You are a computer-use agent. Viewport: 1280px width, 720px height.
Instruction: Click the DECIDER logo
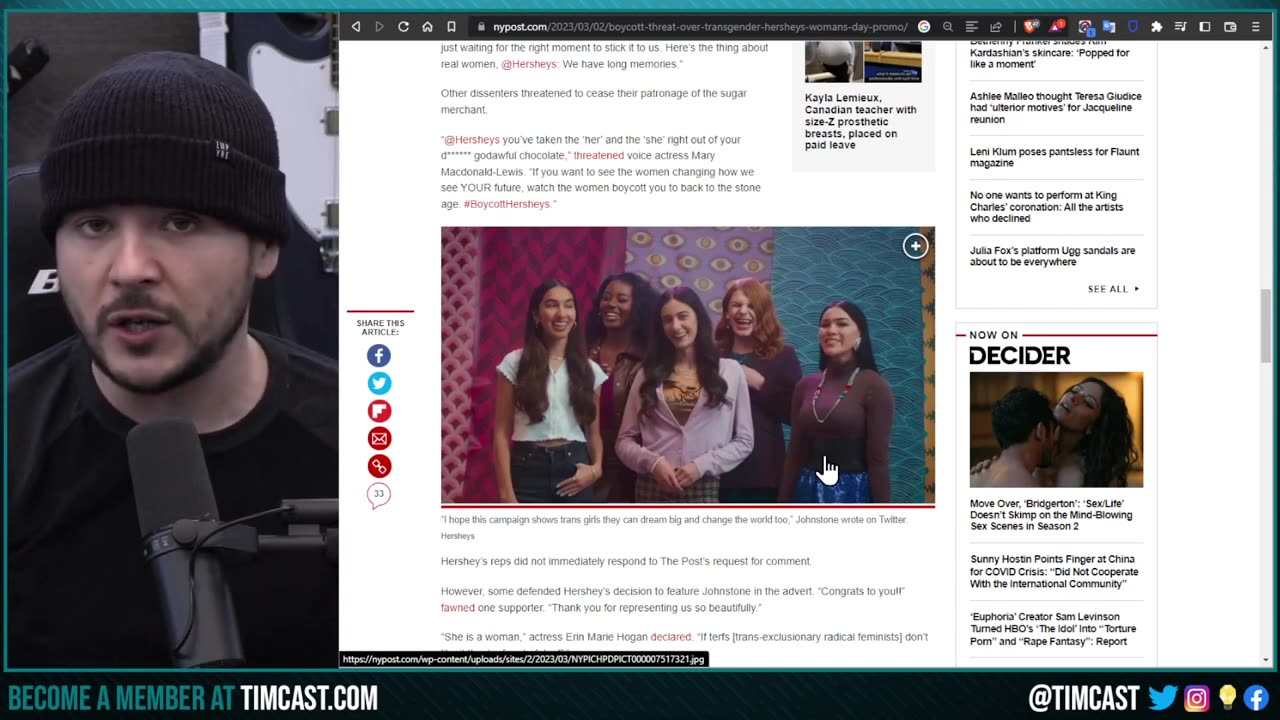1019,356
